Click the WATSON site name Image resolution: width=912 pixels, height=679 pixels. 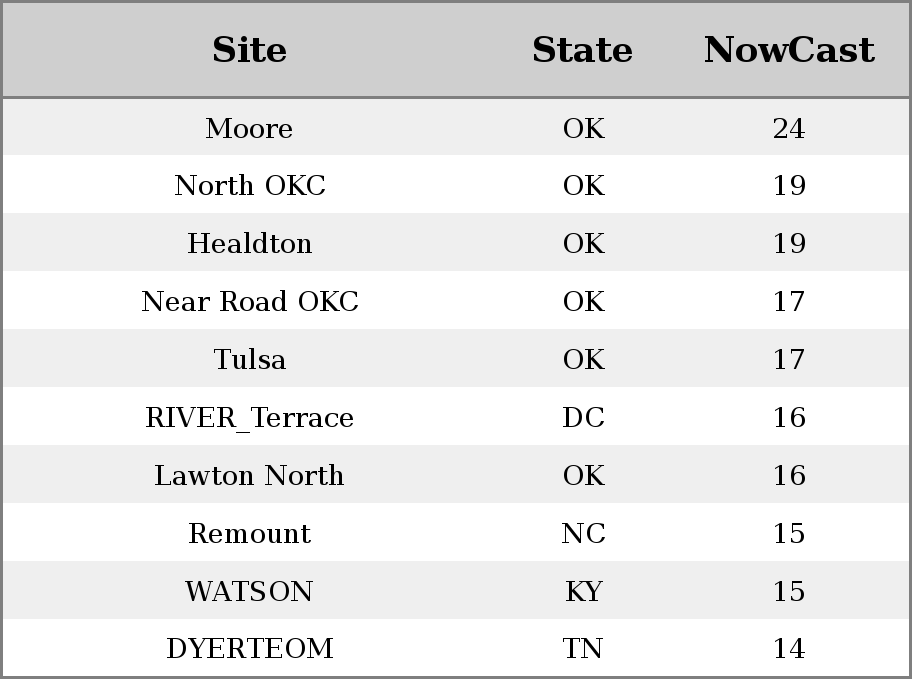249,591
